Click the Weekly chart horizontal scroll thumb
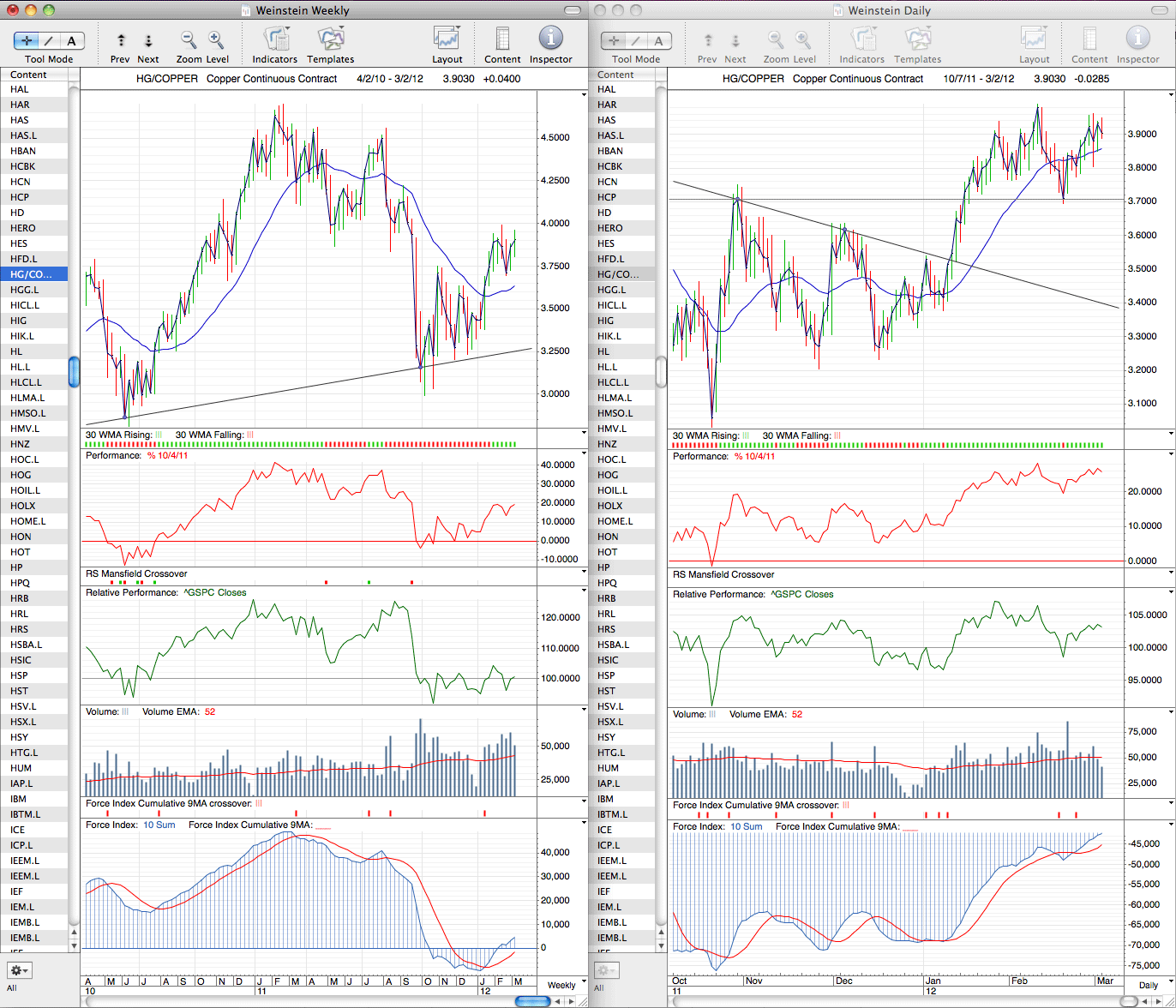 (x=531, y=1001)
